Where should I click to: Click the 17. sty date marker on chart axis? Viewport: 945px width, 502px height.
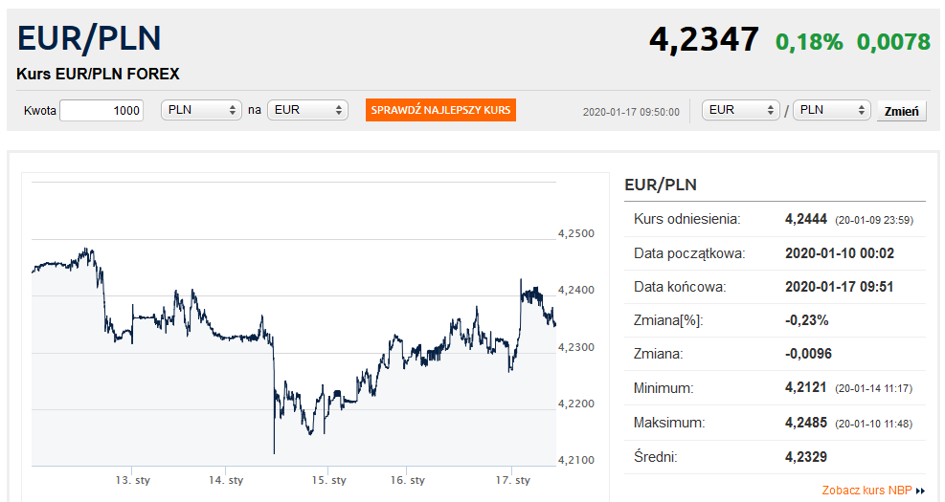(513, 480)
